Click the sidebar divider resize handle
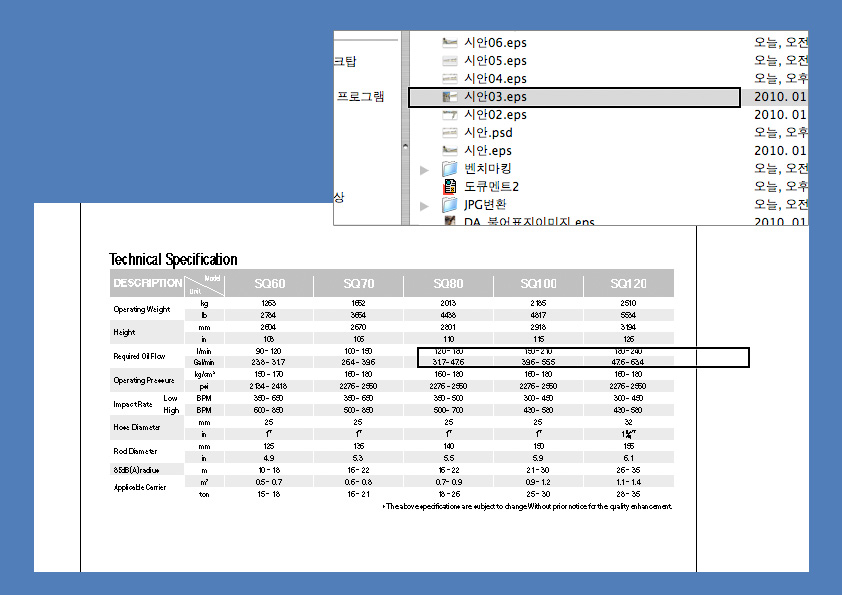Viewport: 842px width, 595px height. [x=404, y=144]
